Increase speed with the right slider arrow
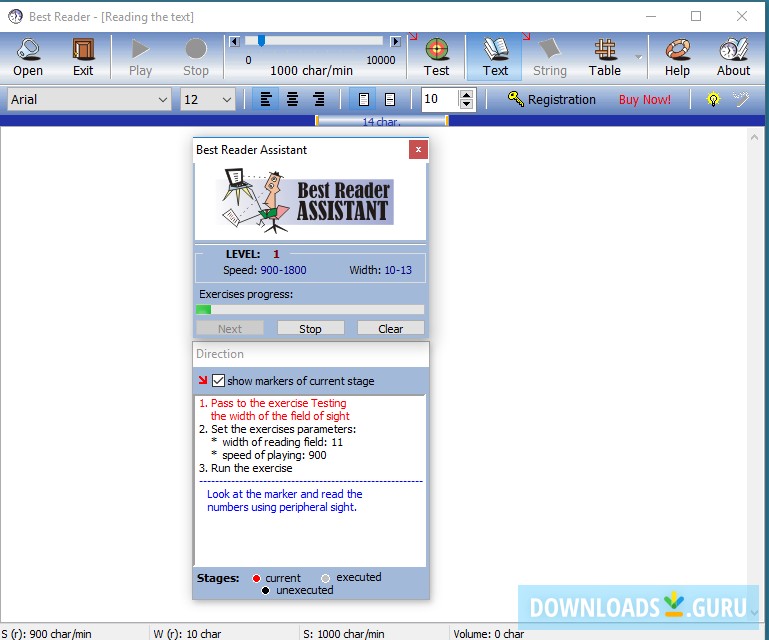This screenshot has width=769, height=640. [395, 41]
